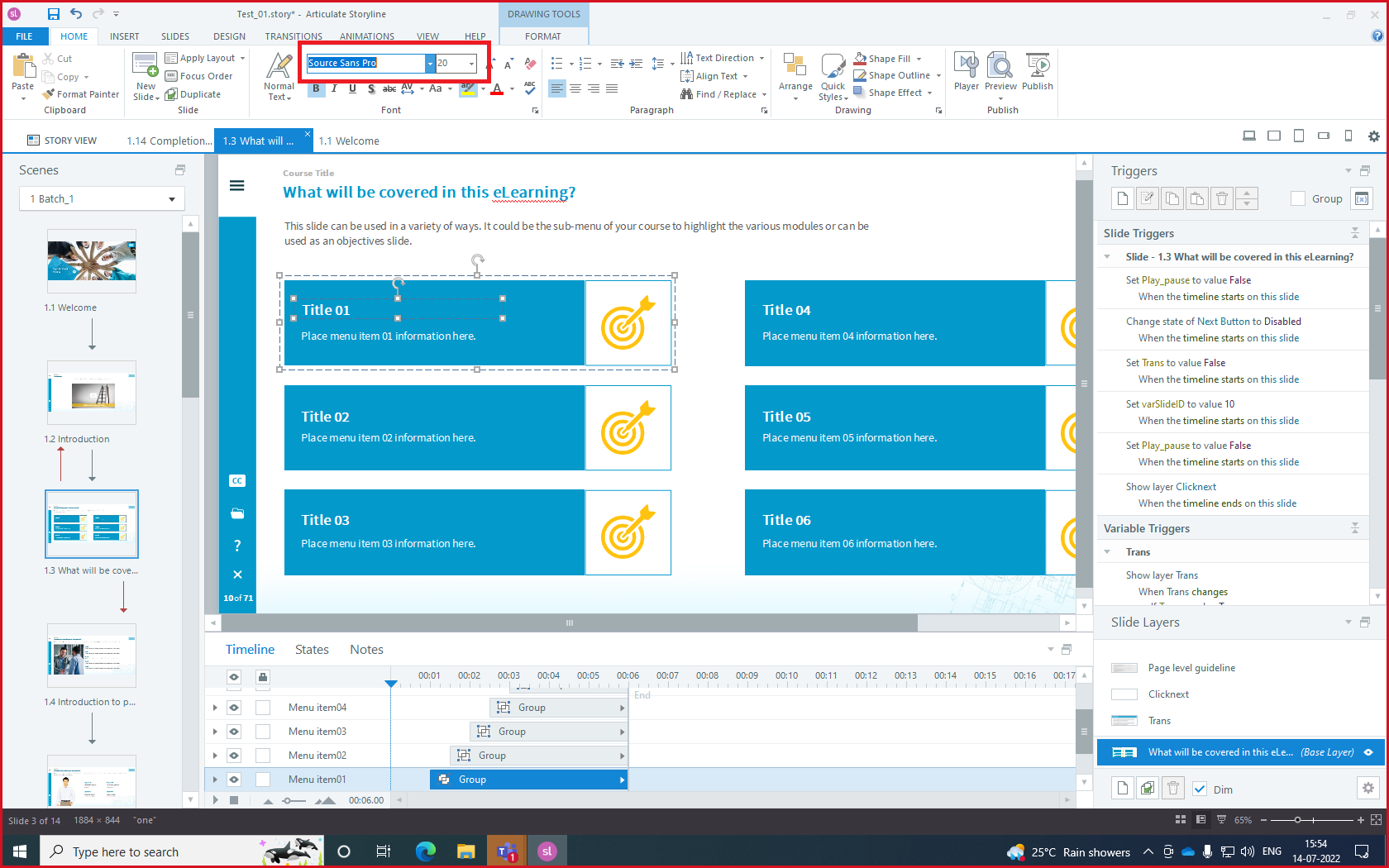The width and height of the screenshot is (1389, 868).
Task: Toggle the Dim checkbox for slide layers
Action: pyautogui.click(x=1200, y=789)
